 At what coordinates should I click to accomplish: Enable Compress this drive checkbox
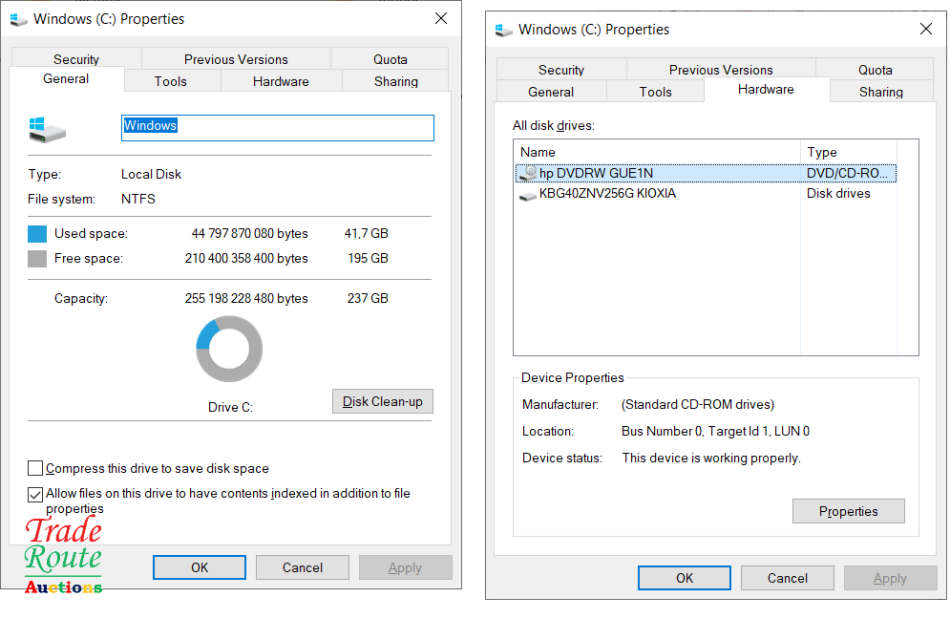[x=36, y=468]
